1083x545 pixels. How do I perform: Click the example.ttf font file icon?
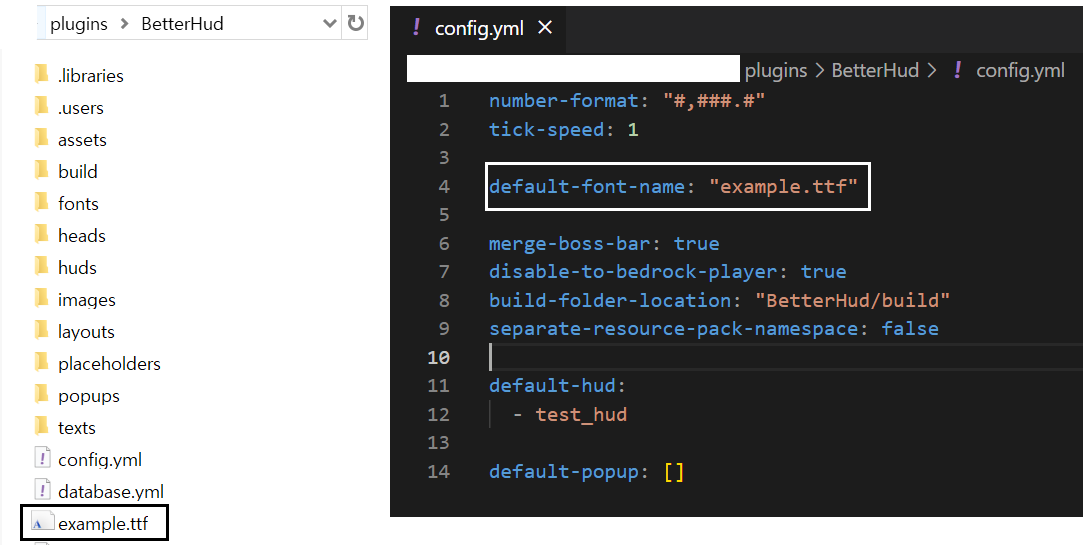pos(42,523)
